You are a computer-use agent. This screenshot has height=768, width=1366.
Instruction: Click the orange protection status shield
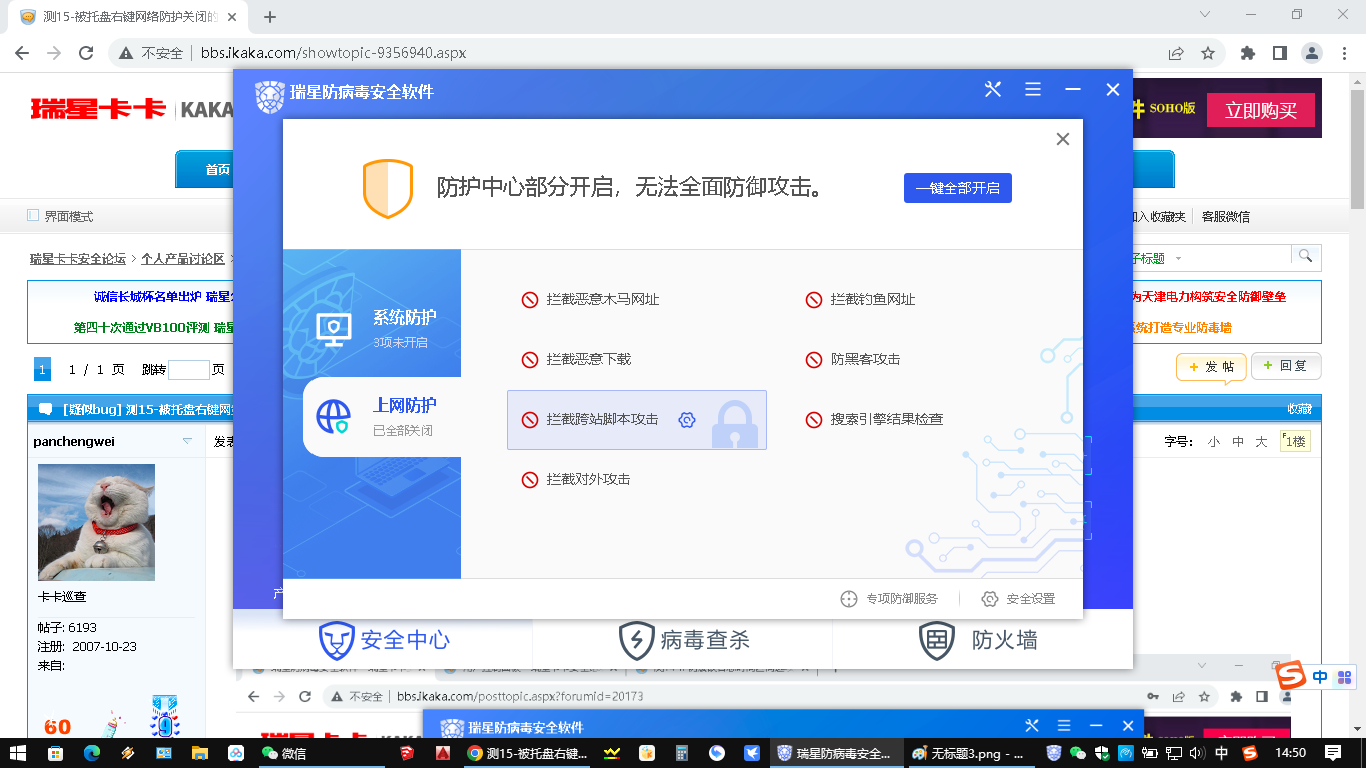pyautogui.click(x=388, y=188)
